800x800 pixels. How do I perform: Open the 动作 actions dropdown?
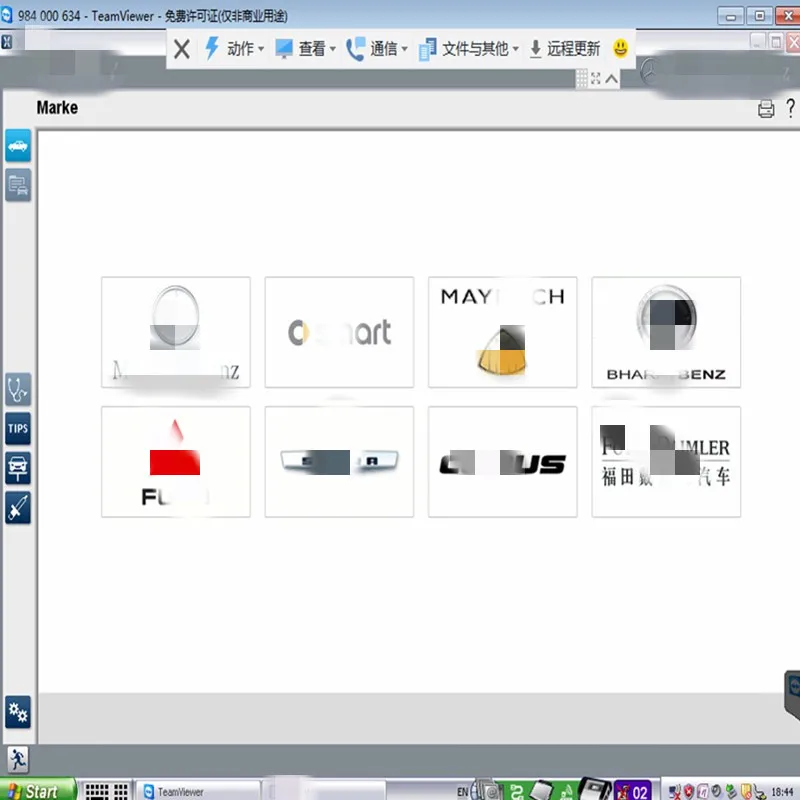(x=234, y=48)
